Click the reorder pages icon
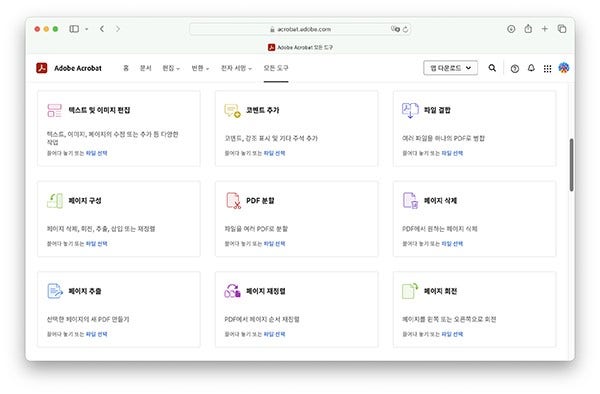 click(233, 291)
